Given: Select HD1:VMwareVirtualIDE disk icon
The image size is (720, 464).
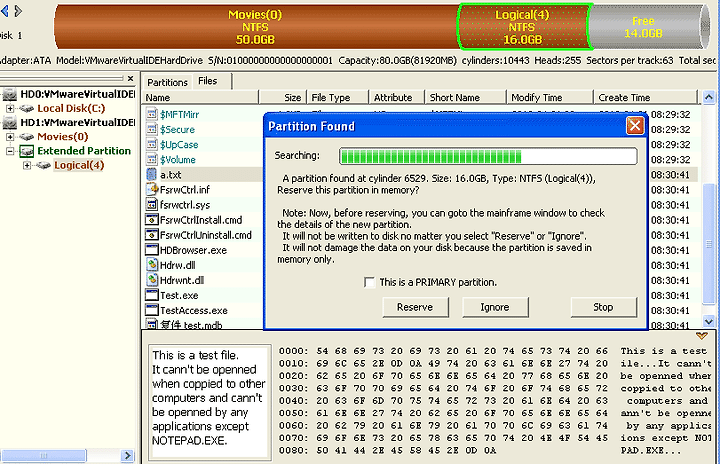Looking at the screenshot, I should [x=10, y=123].
